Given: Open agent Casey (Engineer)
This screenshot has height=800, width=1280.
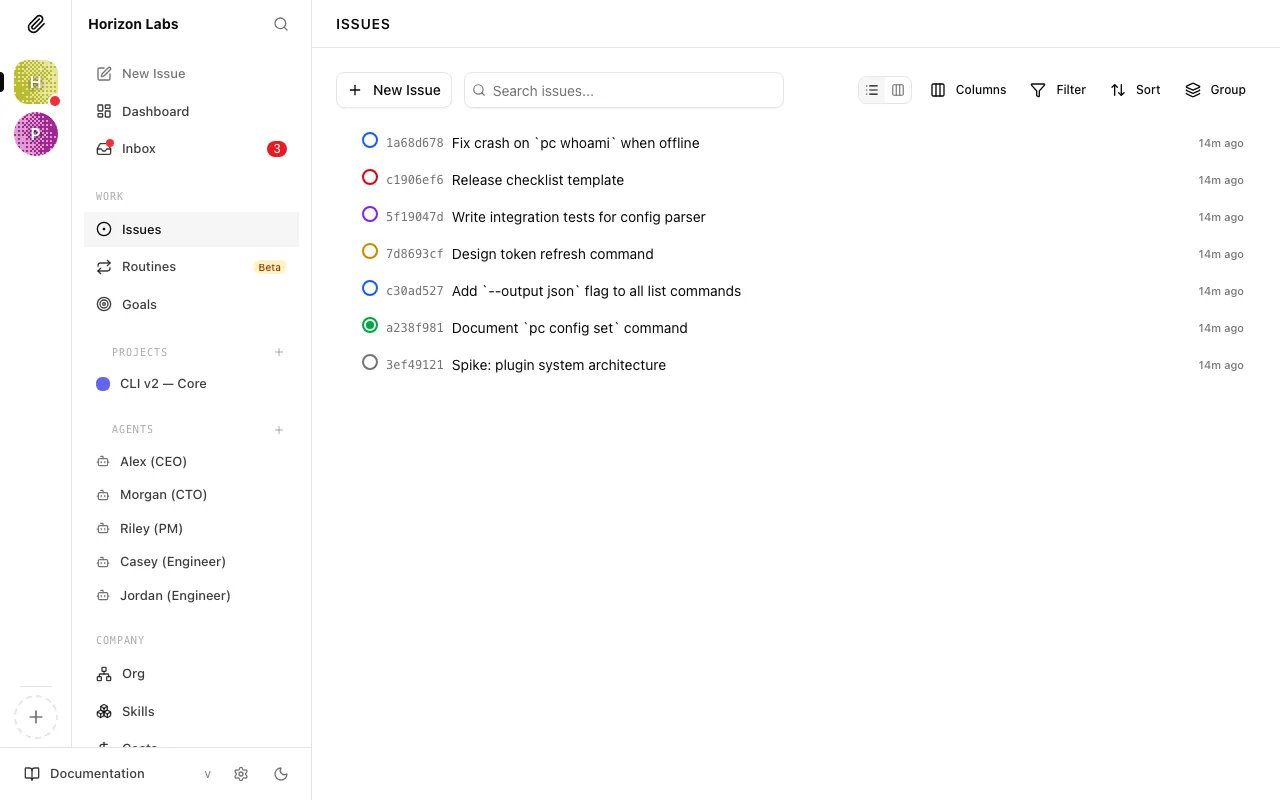Looking at the screenshot, I should tap(191, 561).
